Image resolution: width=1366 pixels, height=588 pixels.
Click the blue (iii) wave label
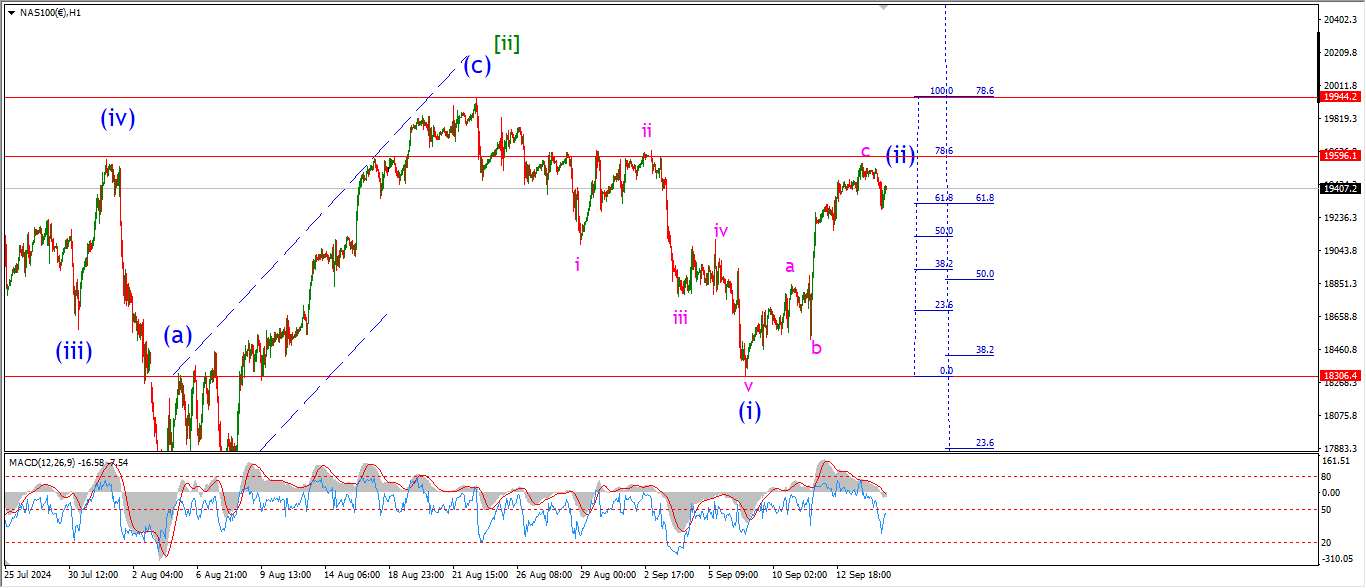pyautogui.click(x=74, y=351)
